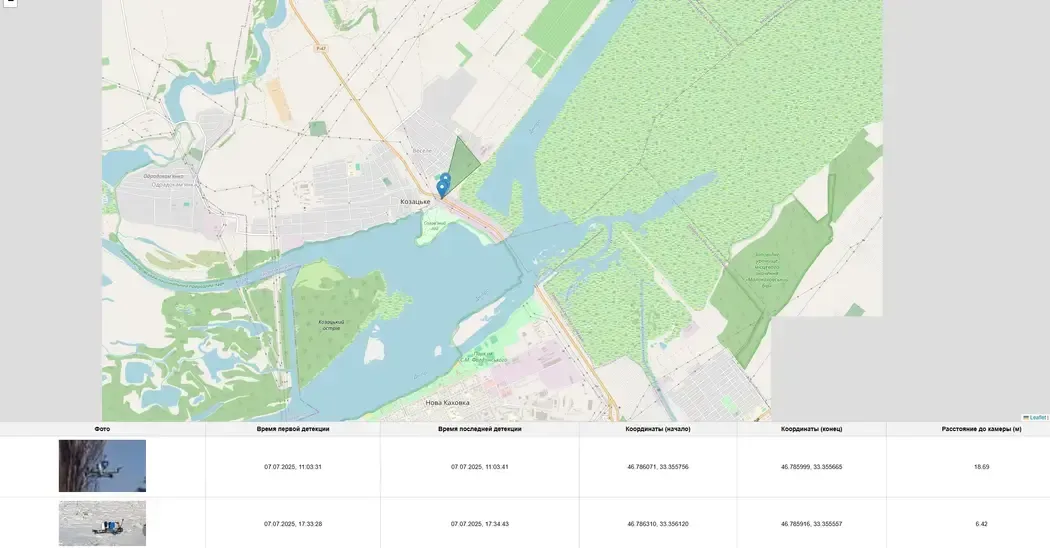Click the "Нова Каховка" label on map
Viewport: 1050px width, 548px height.
(447, 403)
